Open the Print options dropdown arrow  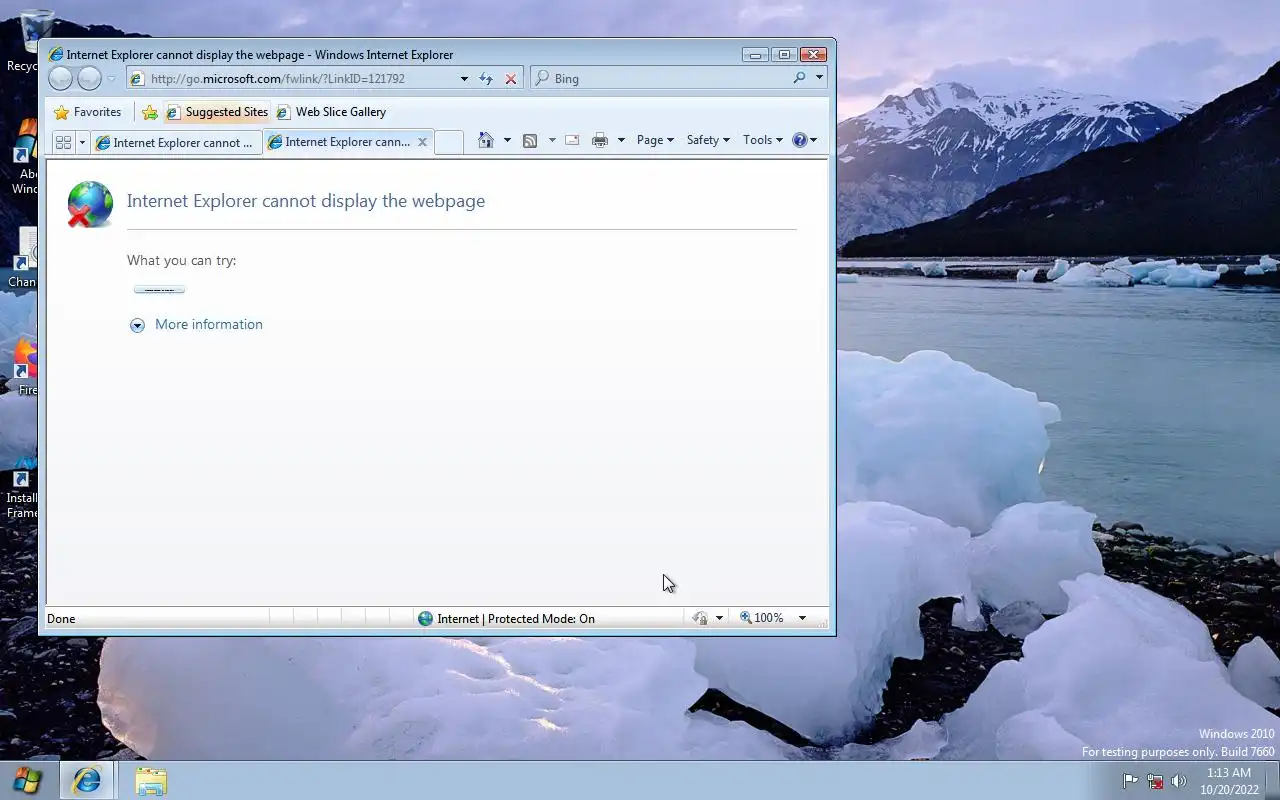[x=621, y=140]
